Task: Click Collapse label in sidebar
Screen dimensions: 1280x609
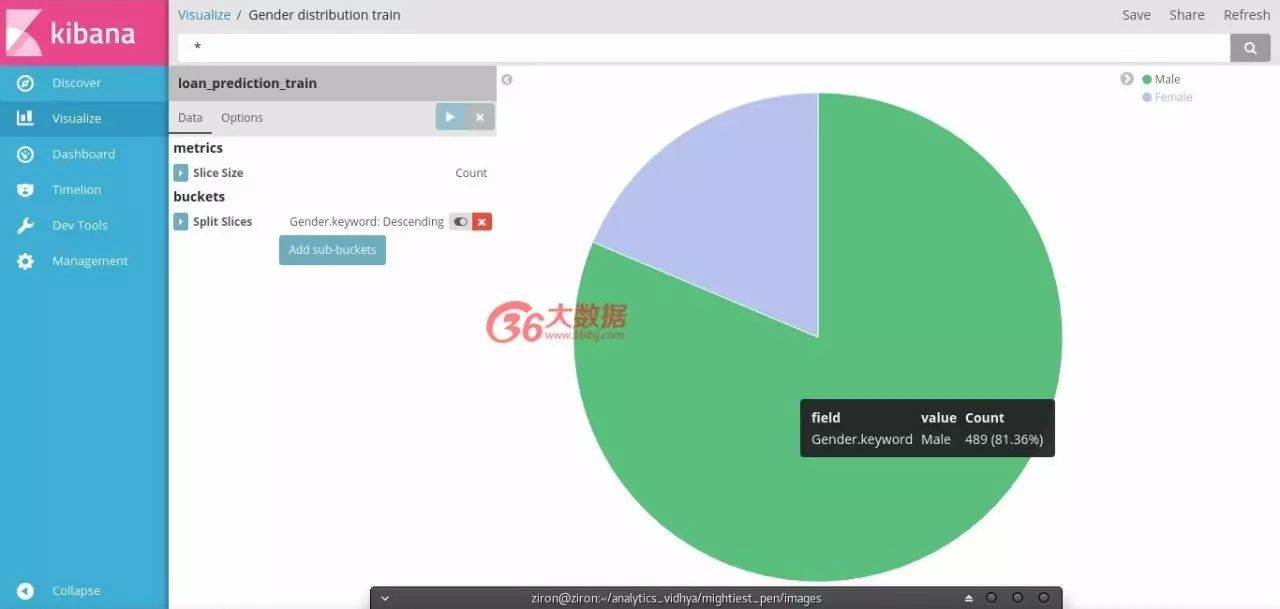Action: [76, 591]
